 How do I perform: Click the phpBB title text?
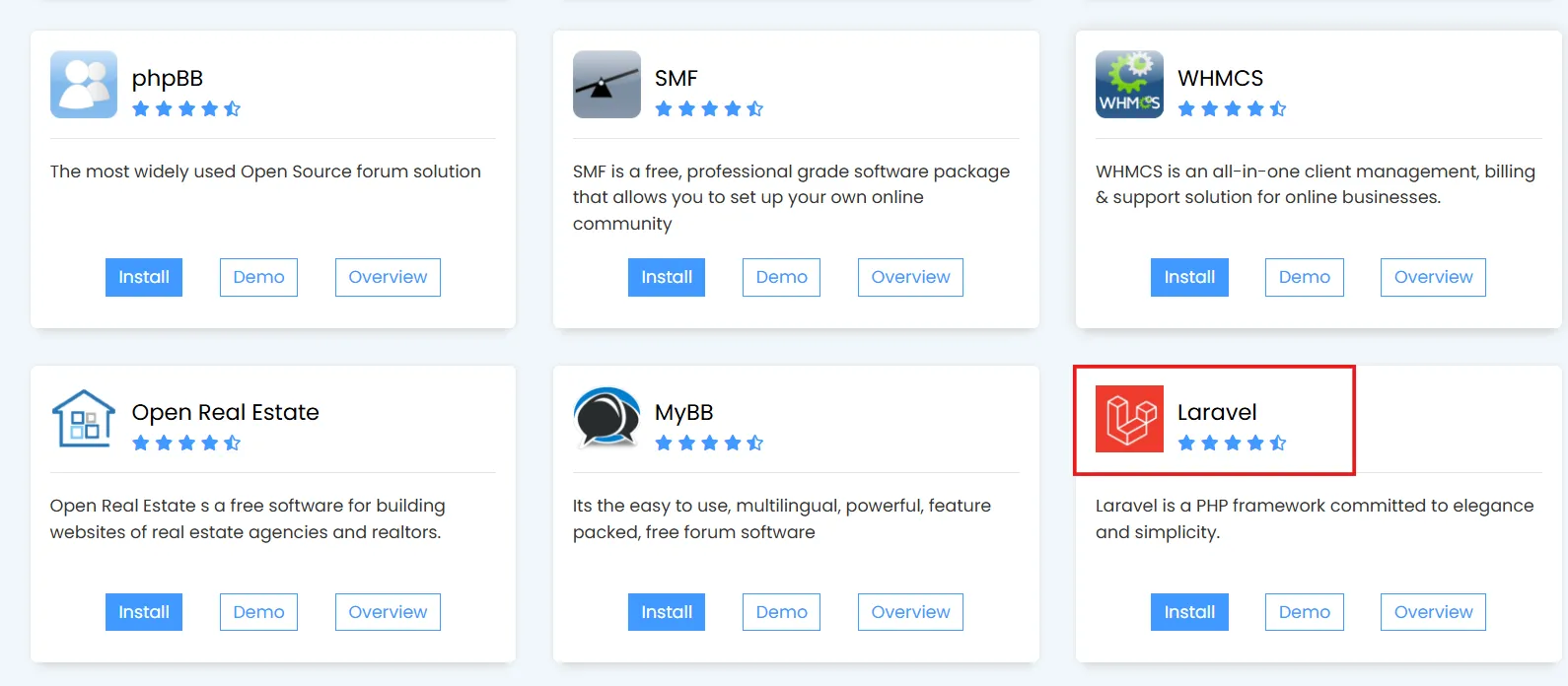pos(168,78)
